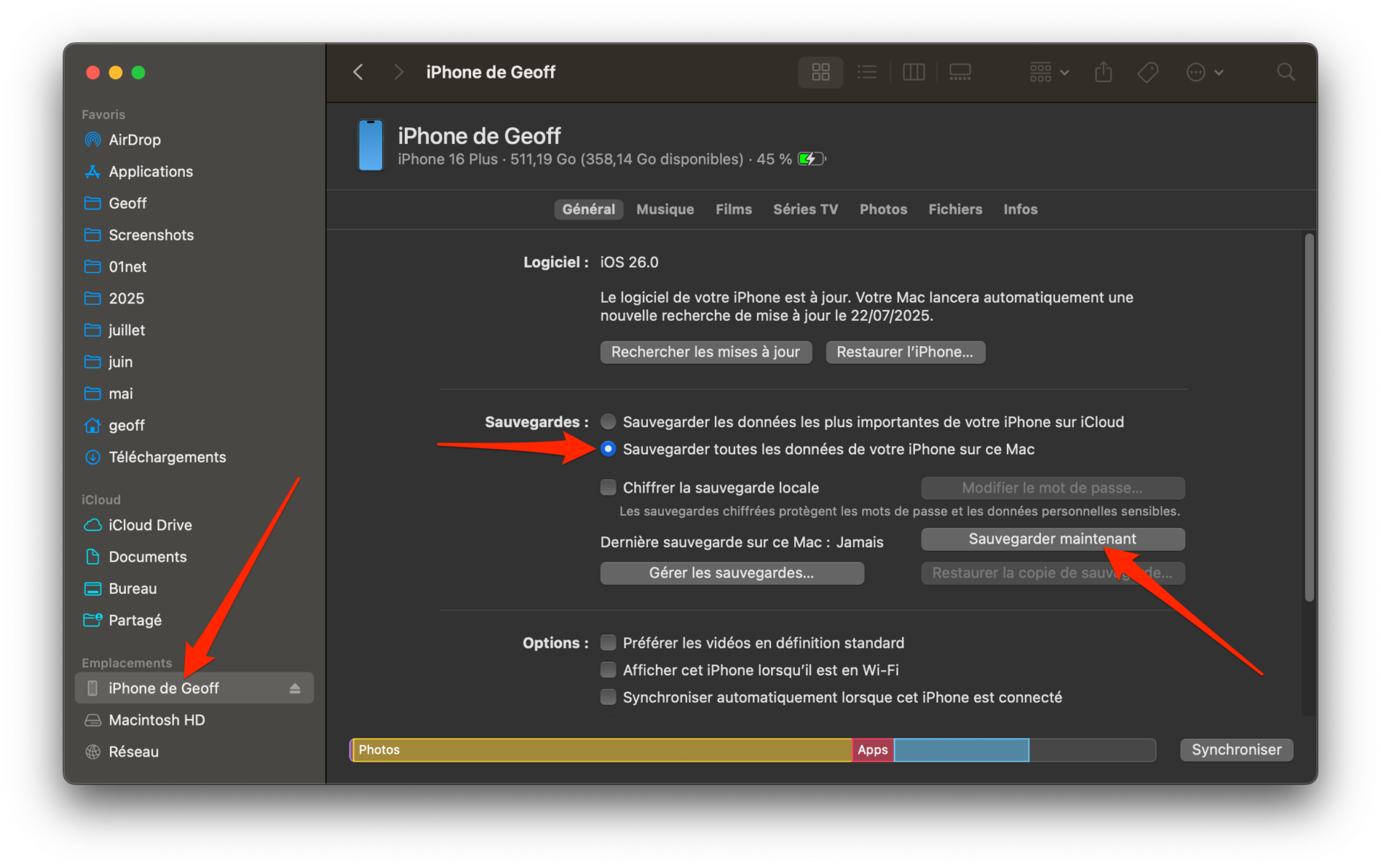
Task: Switch to gallery view
Action: coord(960,72)
